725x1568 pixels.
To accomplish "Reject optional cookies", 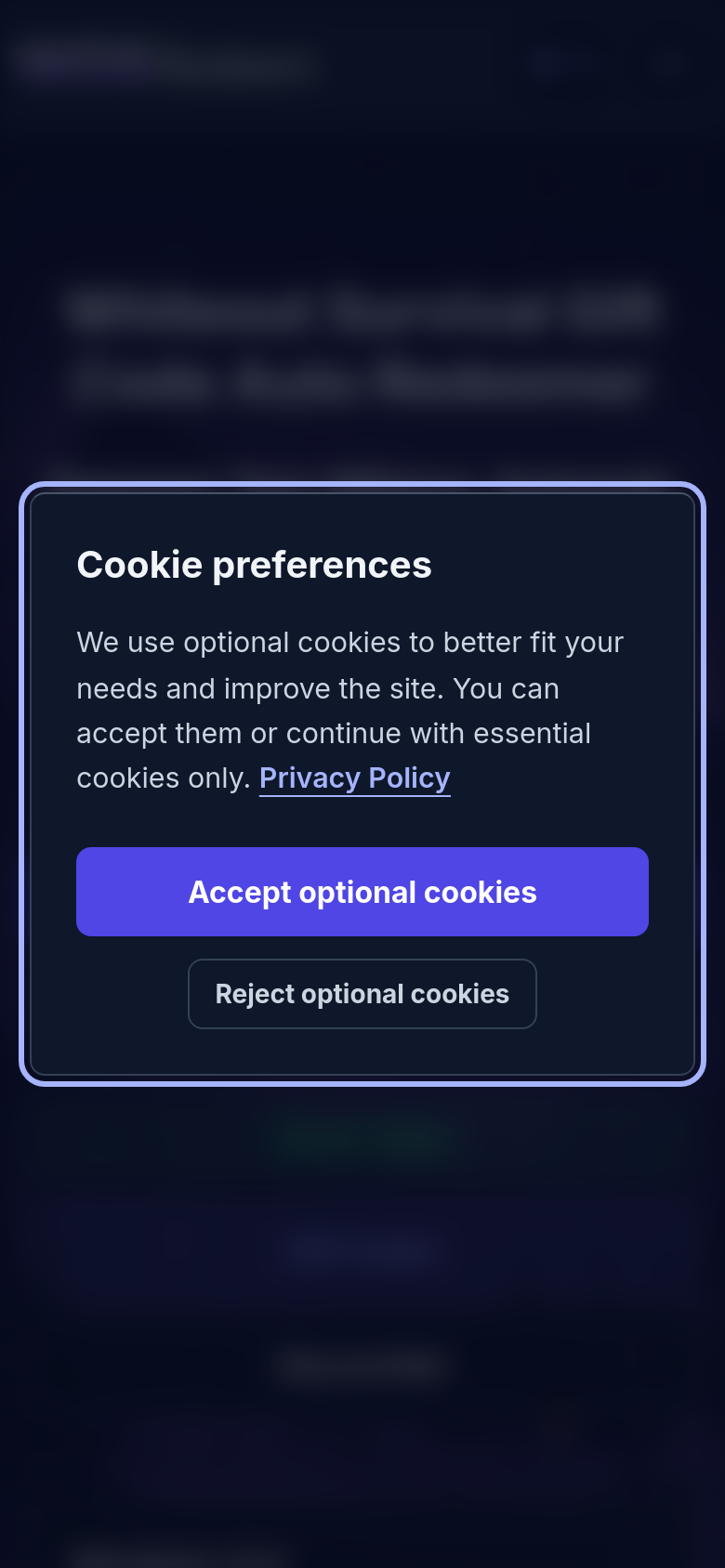I will 362,994.
